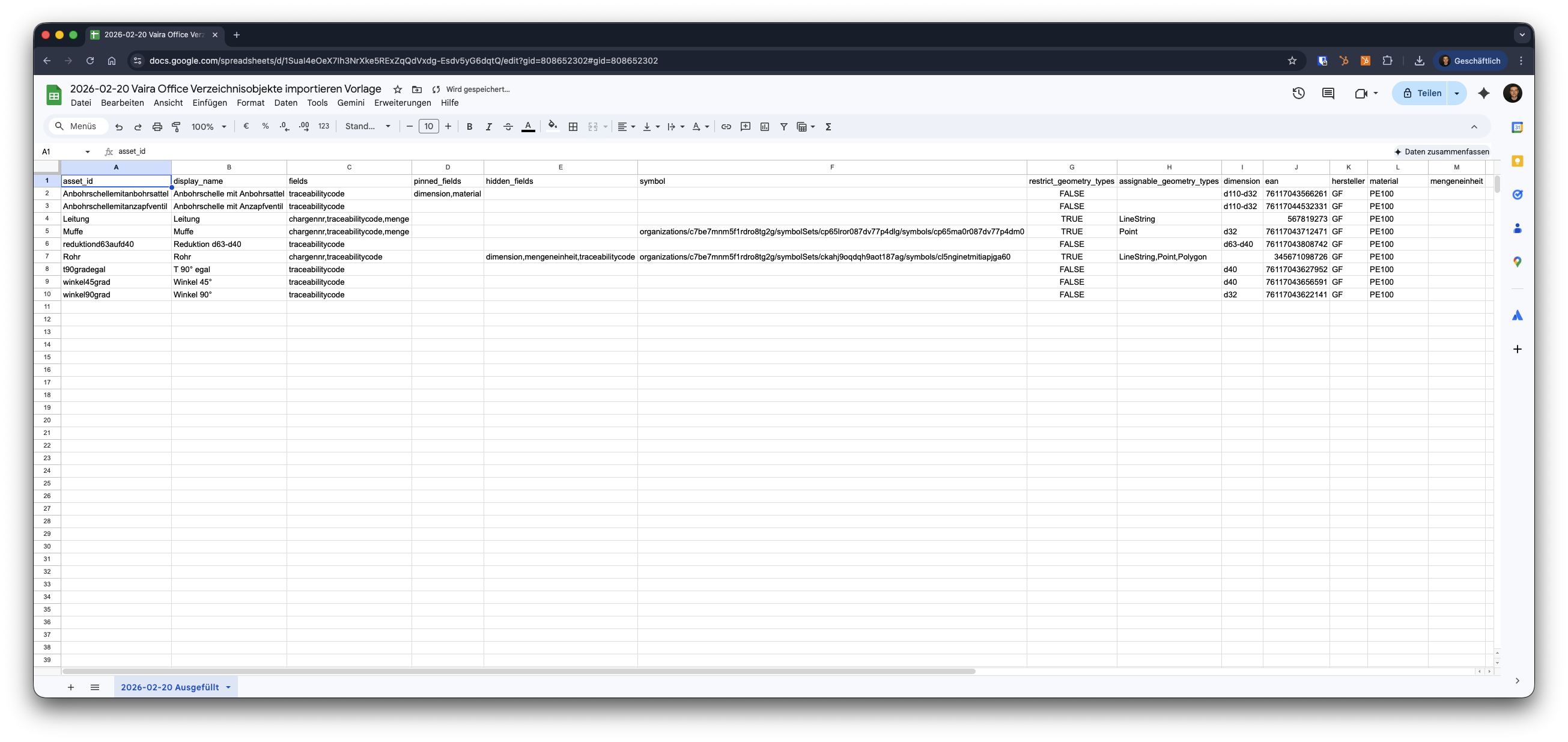1568x742 pixels.
Task: Expand the font Stand... dropdown
Action: [368, 127]
